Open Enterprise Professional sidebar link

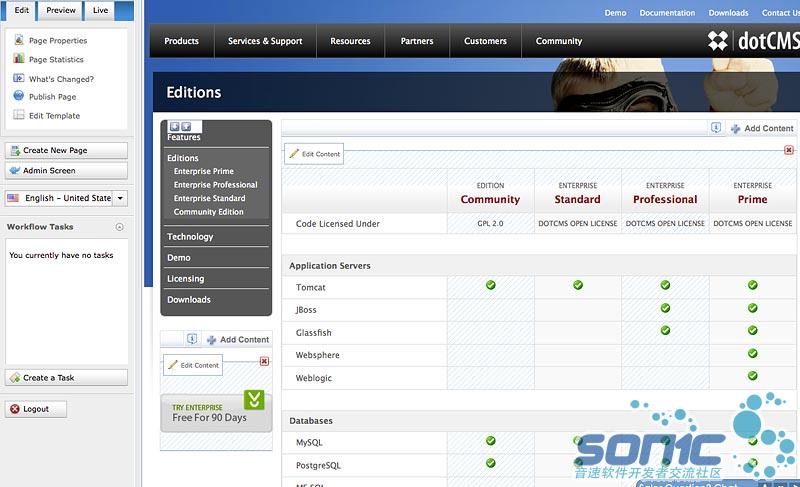[x=215, y=185]
